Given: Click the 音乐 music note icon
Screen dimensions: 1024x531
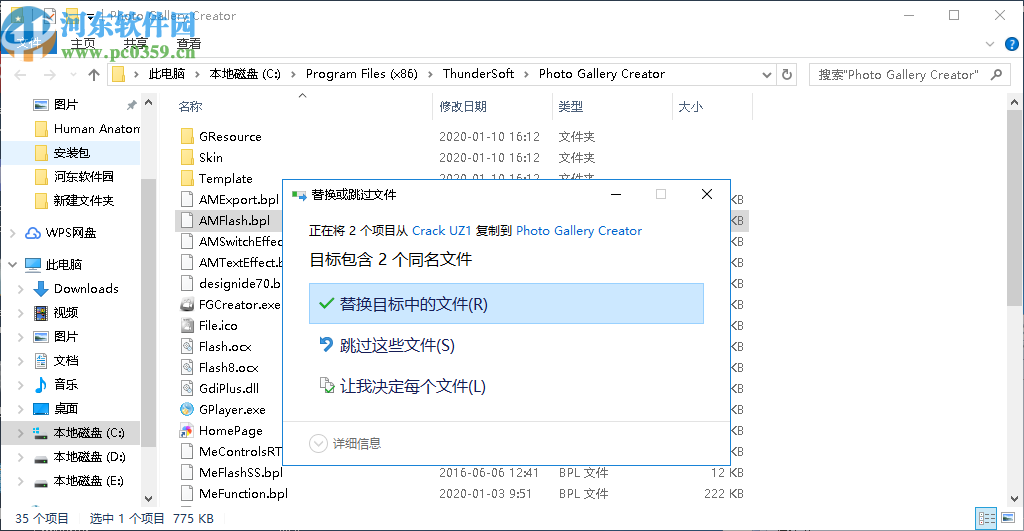Looking at the screenshot, I should tap(40, 385).
